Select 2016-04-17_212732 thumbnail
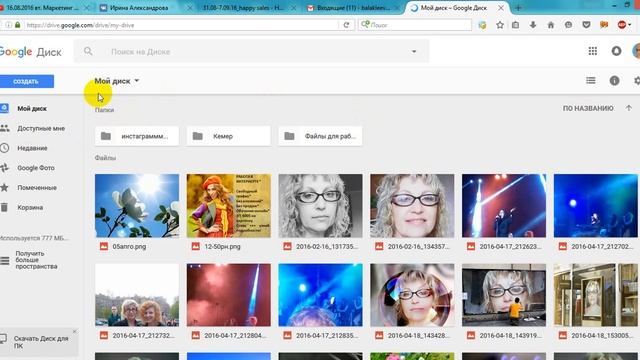 (137, 295)
